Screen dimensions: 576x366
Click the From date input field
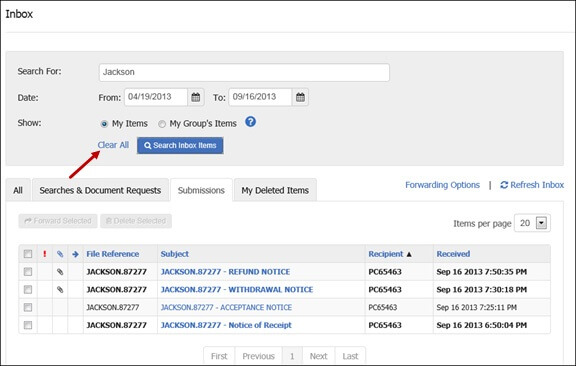tap(156, 97)
